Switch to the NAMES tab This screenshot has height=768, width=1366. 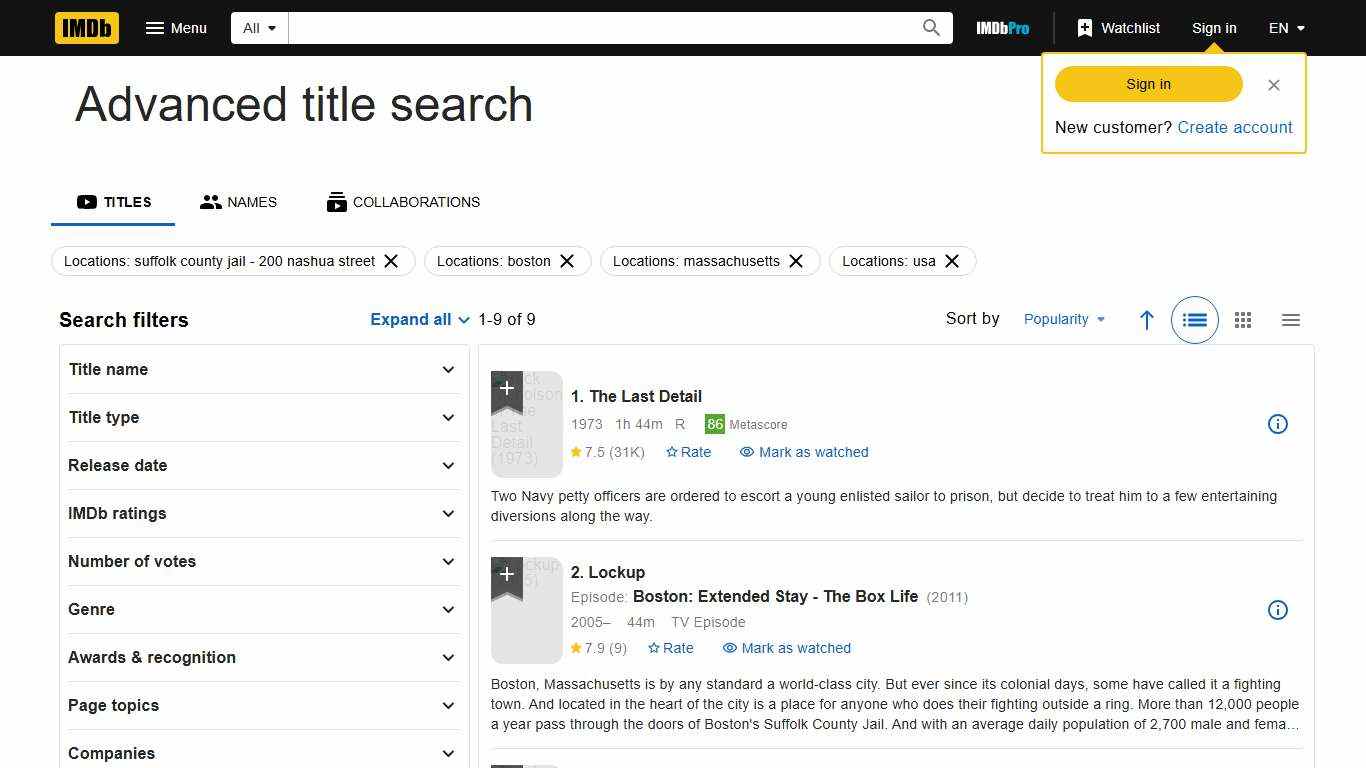click(238, 202)
